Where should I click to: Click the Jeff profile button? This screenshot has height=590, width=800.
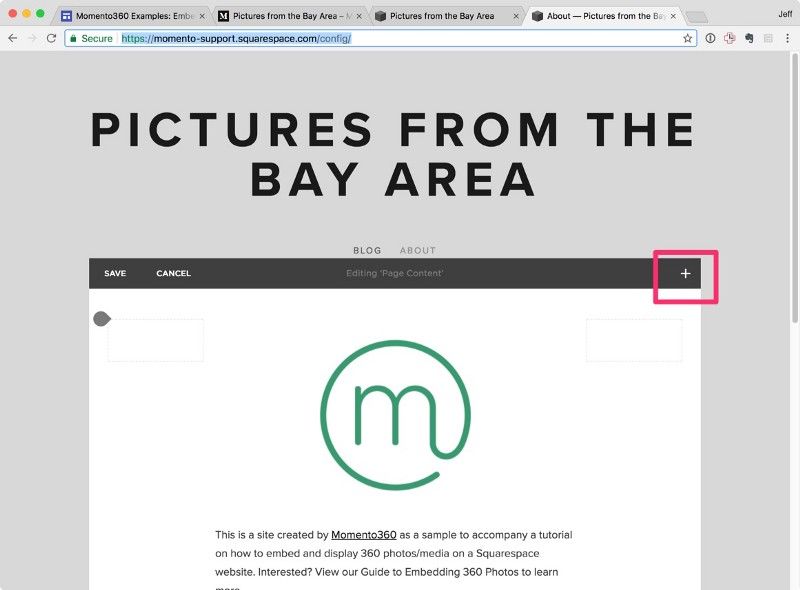785,14
